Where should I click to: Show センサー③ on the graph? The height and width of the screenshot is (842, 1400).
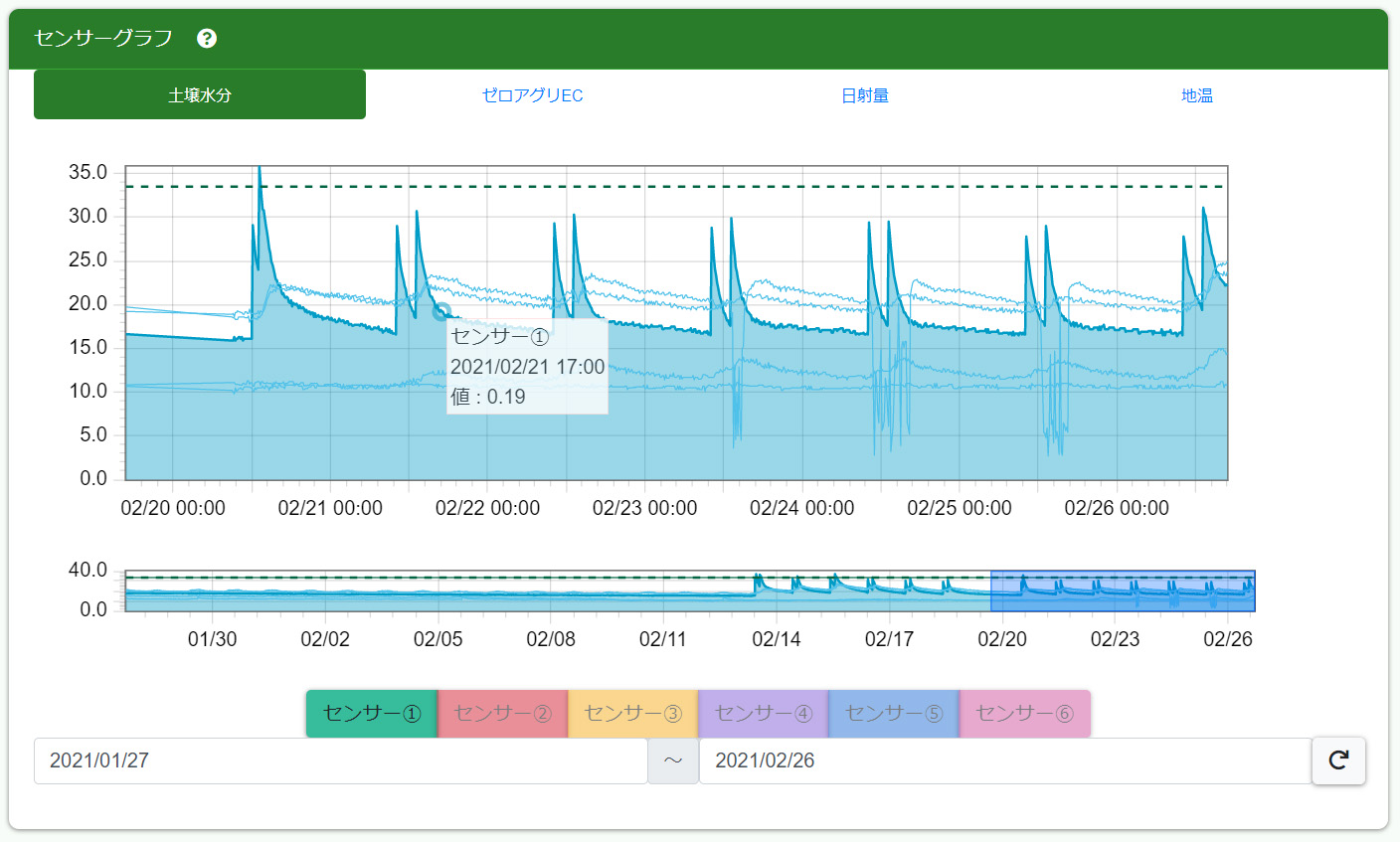(632, 714)
